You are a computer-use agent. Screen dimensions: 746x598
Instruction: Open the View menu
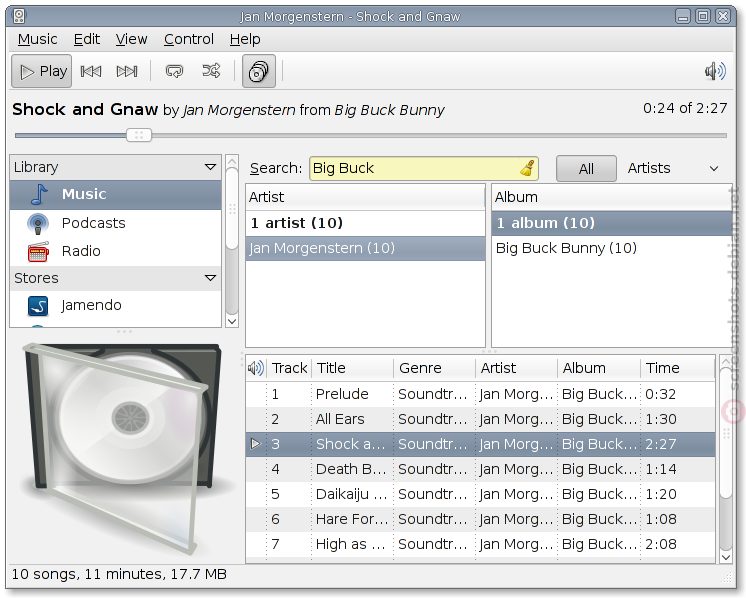(x=131, y=39)
